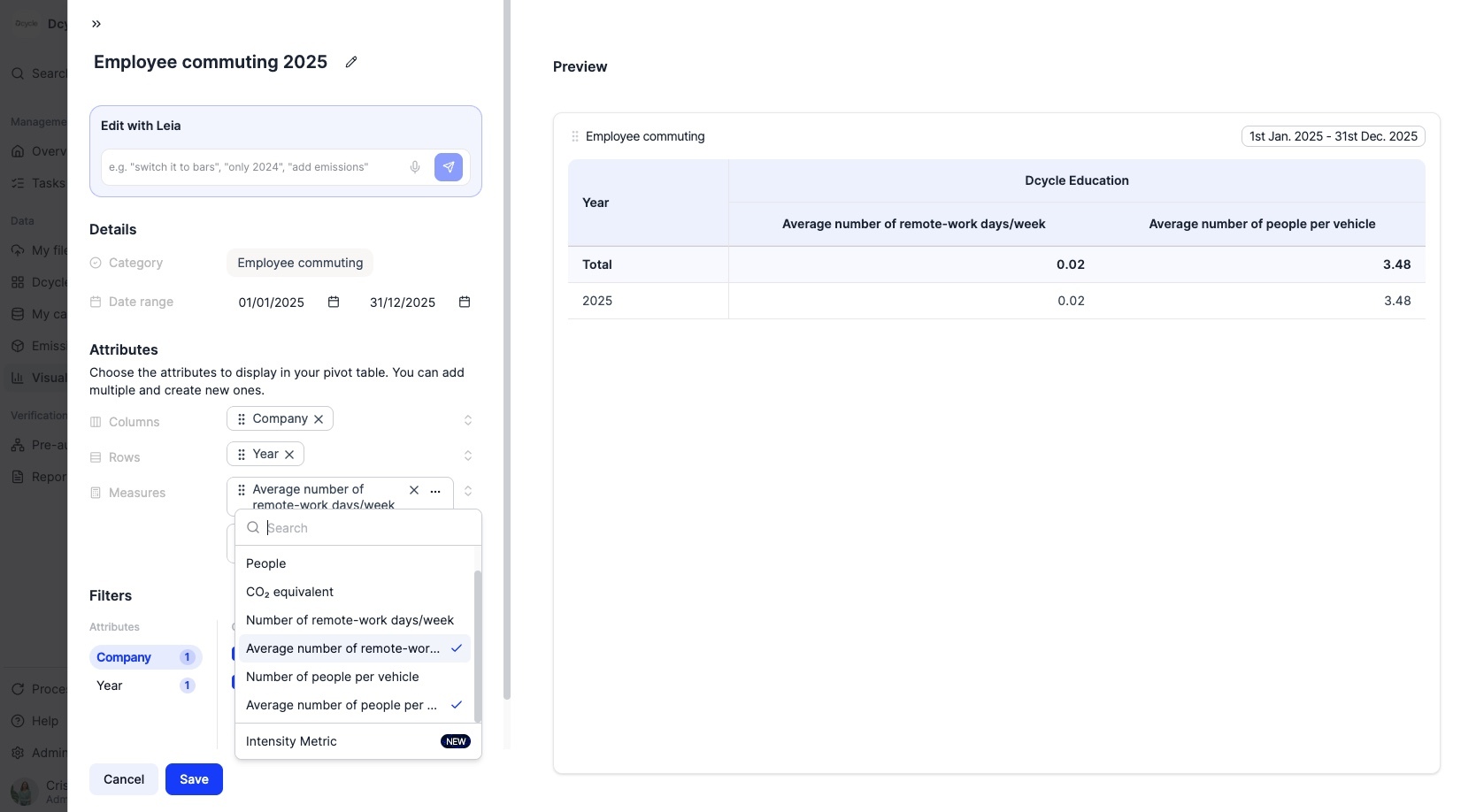Expand the Measures attribute selector
The image size is (1476, 812).
click(468, 491)
